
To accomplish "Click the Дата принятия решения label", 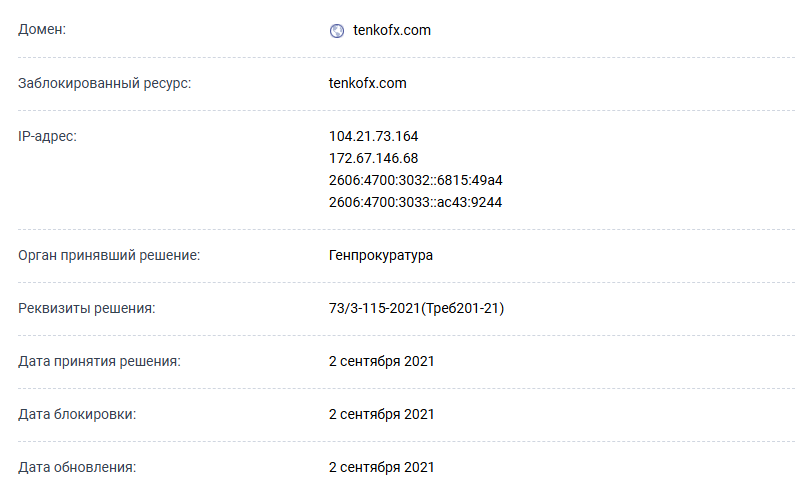I will [x=99, y=361].
